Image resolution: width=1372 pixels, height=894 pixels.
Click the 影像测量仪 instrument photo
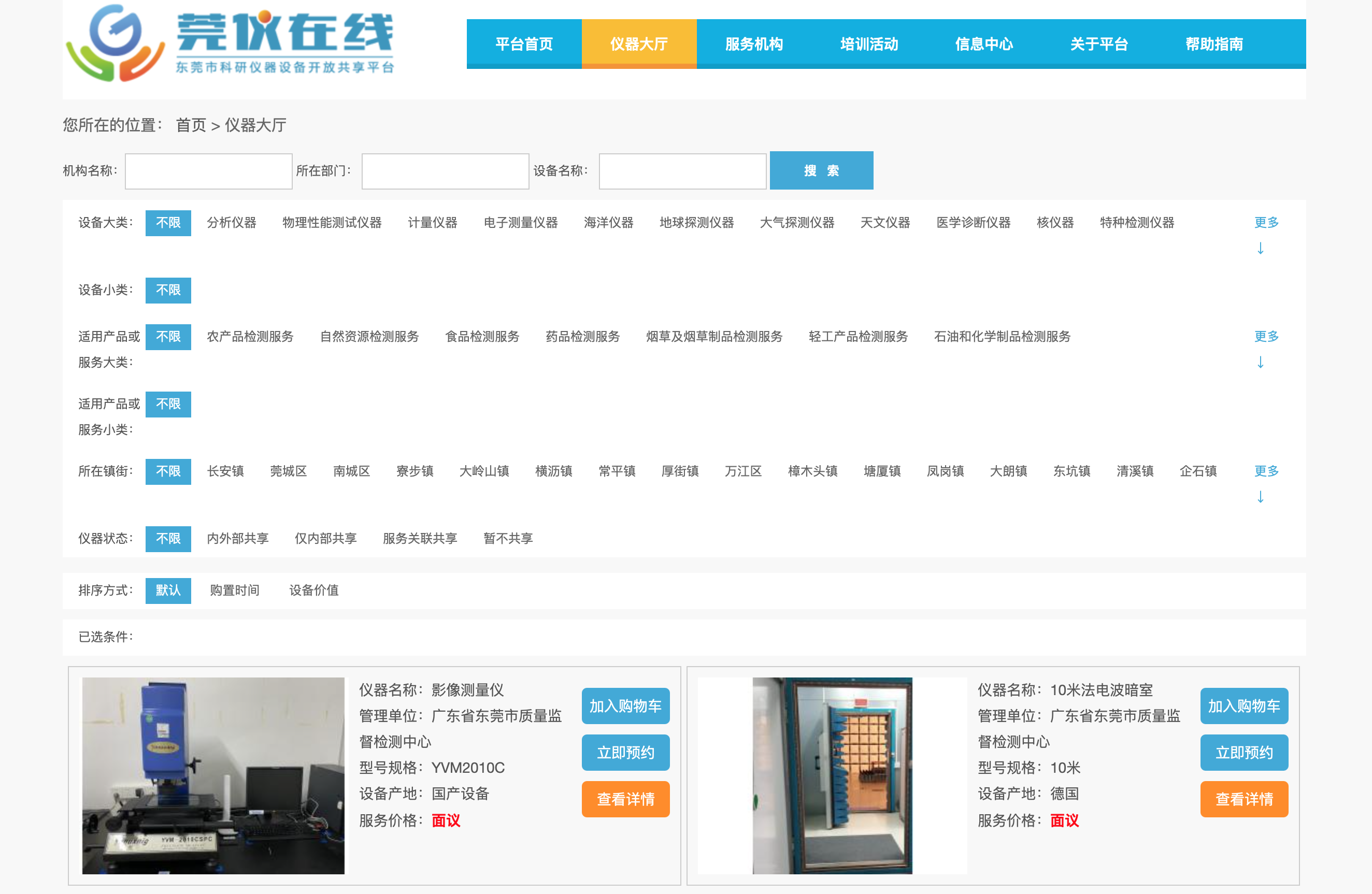pos(213,775)
